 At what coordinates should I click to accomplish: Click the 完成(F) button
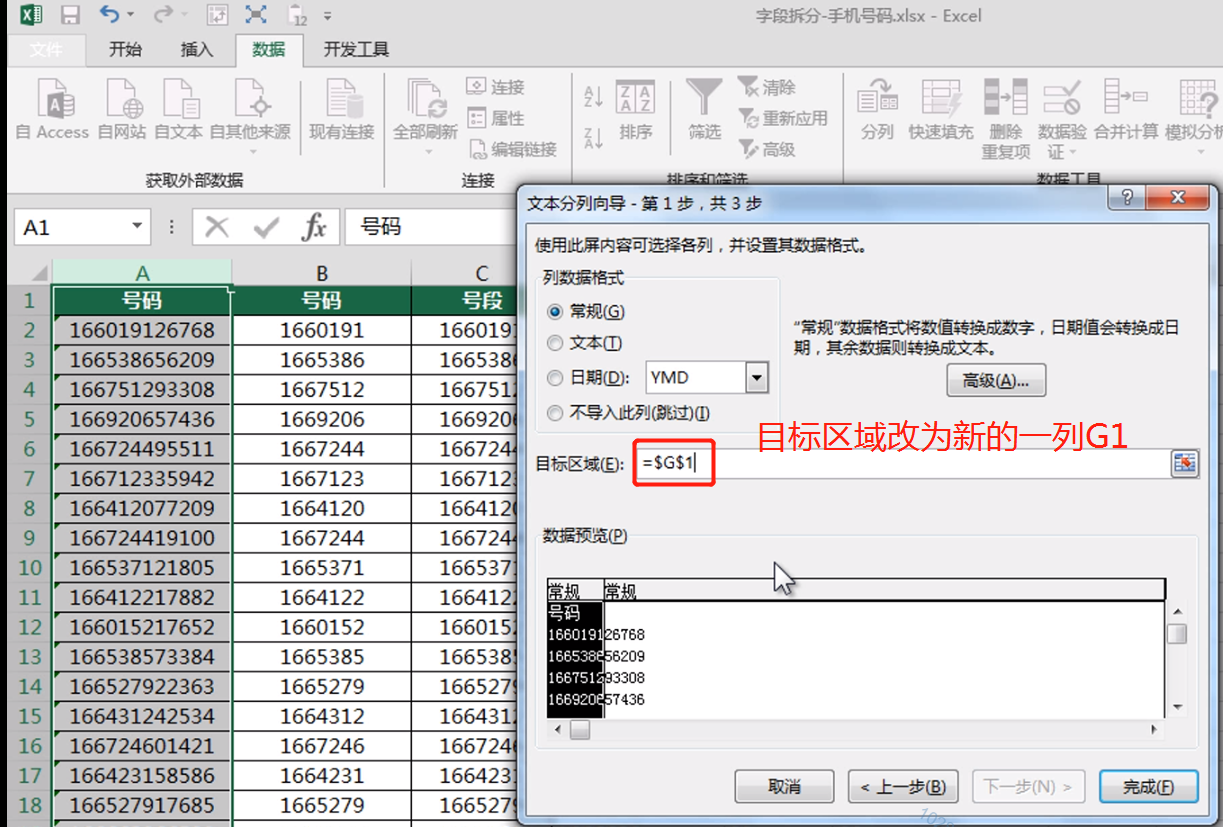(1147, 787)
